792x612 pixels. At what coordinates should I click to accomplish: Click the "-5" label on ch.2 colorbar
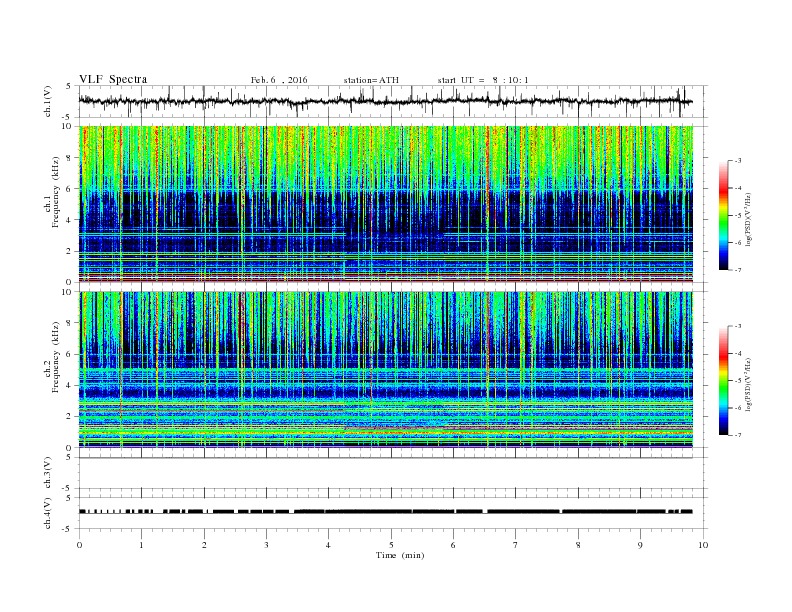738,380
